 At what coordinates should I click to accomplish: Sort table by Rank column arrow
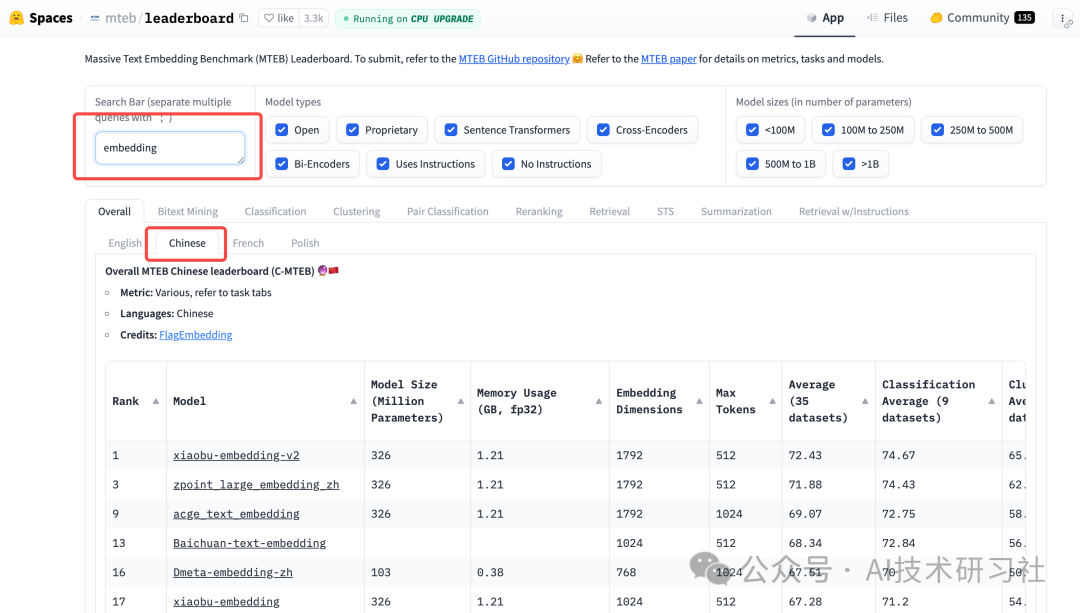pos(156,401)
